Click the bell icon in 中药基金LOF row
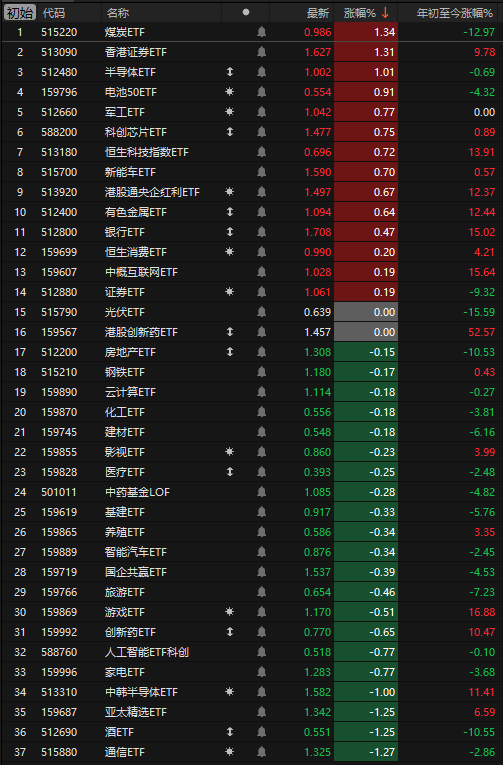 pos(262,492)
